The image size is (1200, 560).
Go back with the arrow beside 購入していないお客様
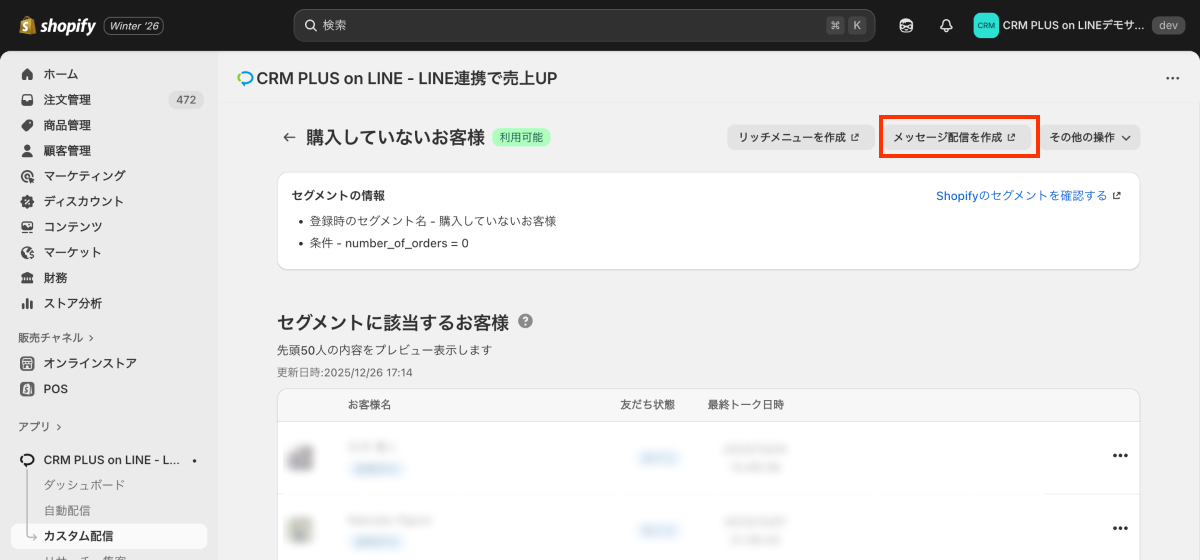point(289,138)
